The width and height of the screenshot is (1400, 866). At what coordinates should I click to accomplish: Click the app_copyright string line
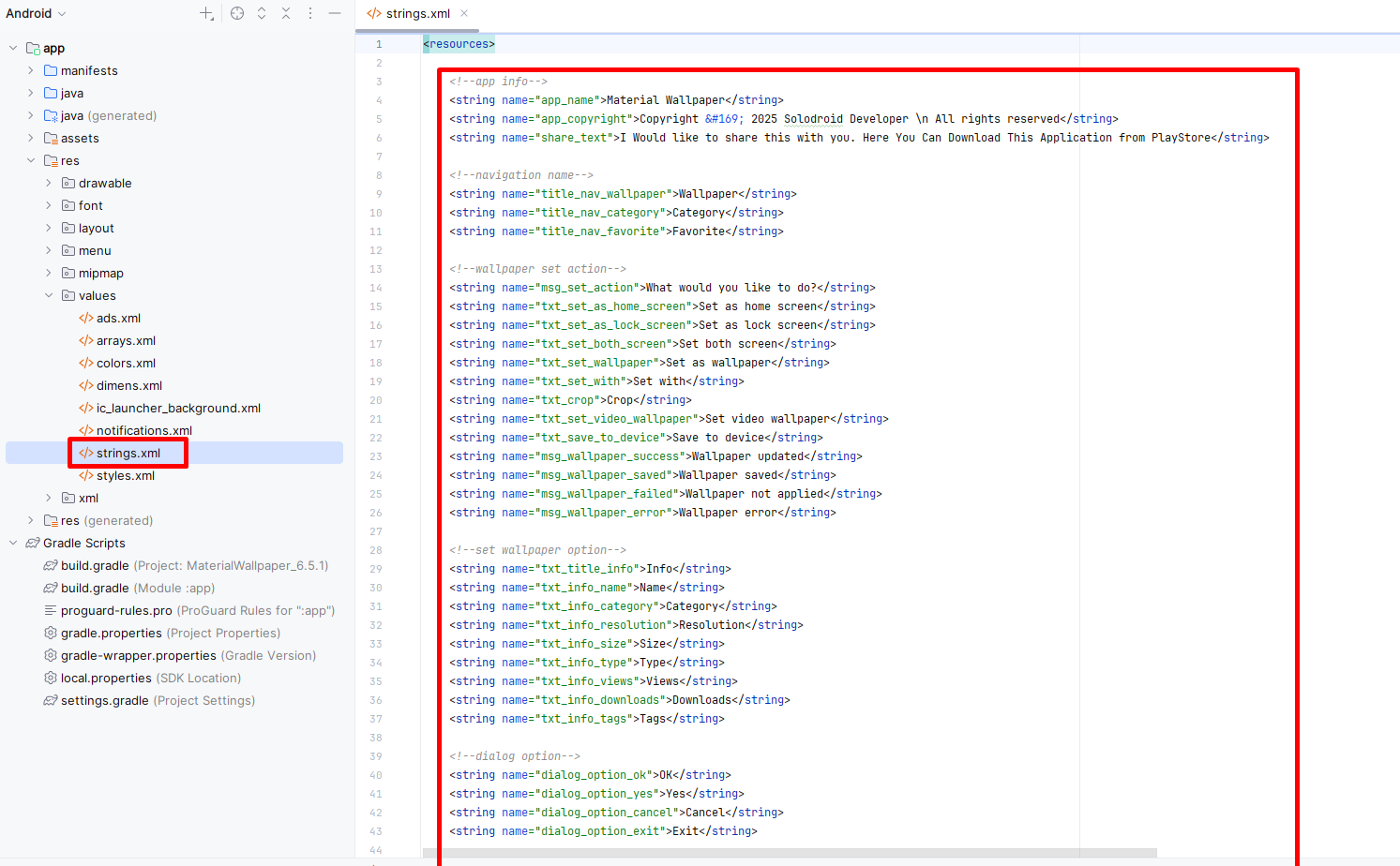(x=784, y=119)
